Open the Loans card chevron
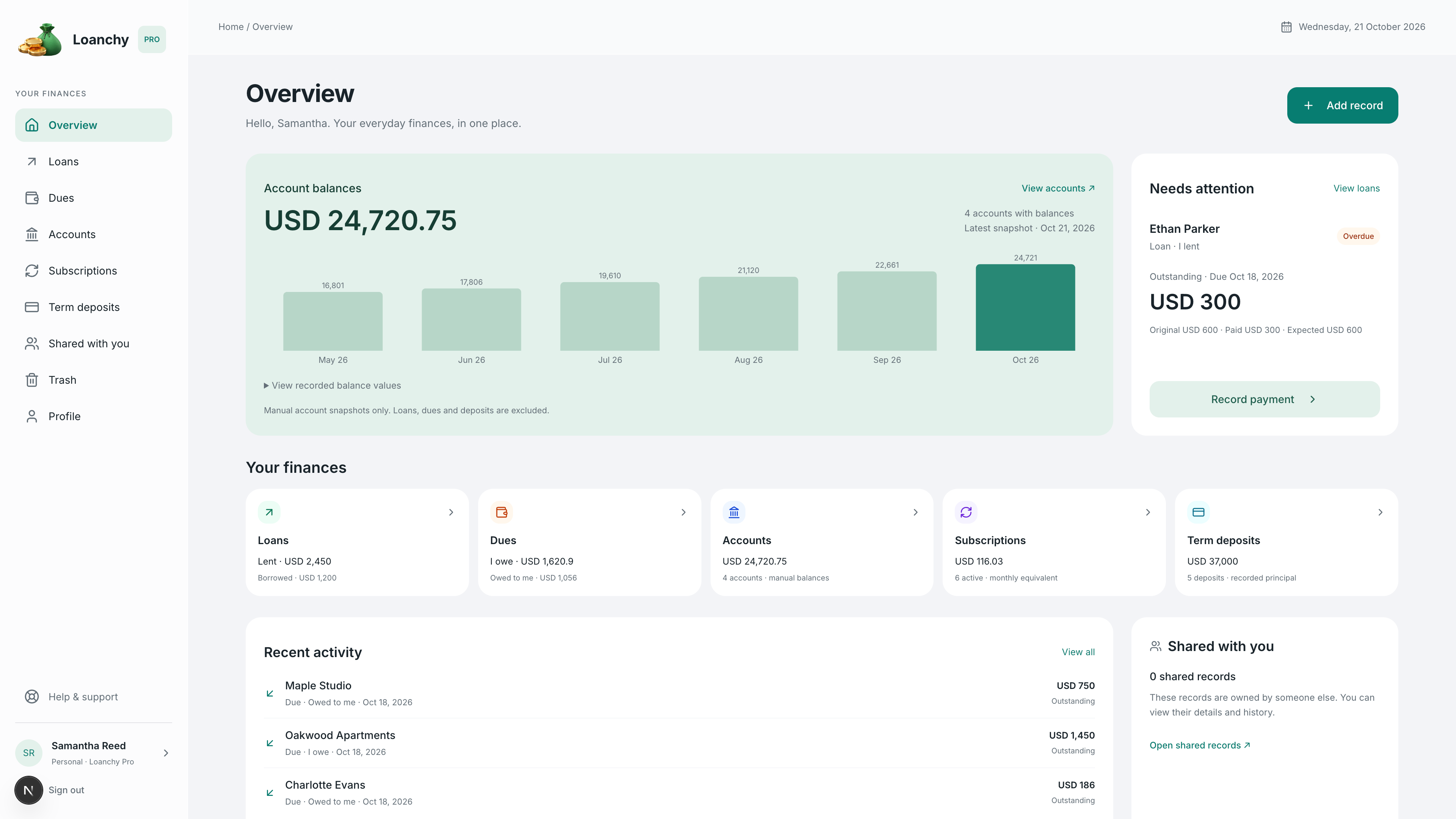This screenshot has width=1456, height=819. (451, 512)
